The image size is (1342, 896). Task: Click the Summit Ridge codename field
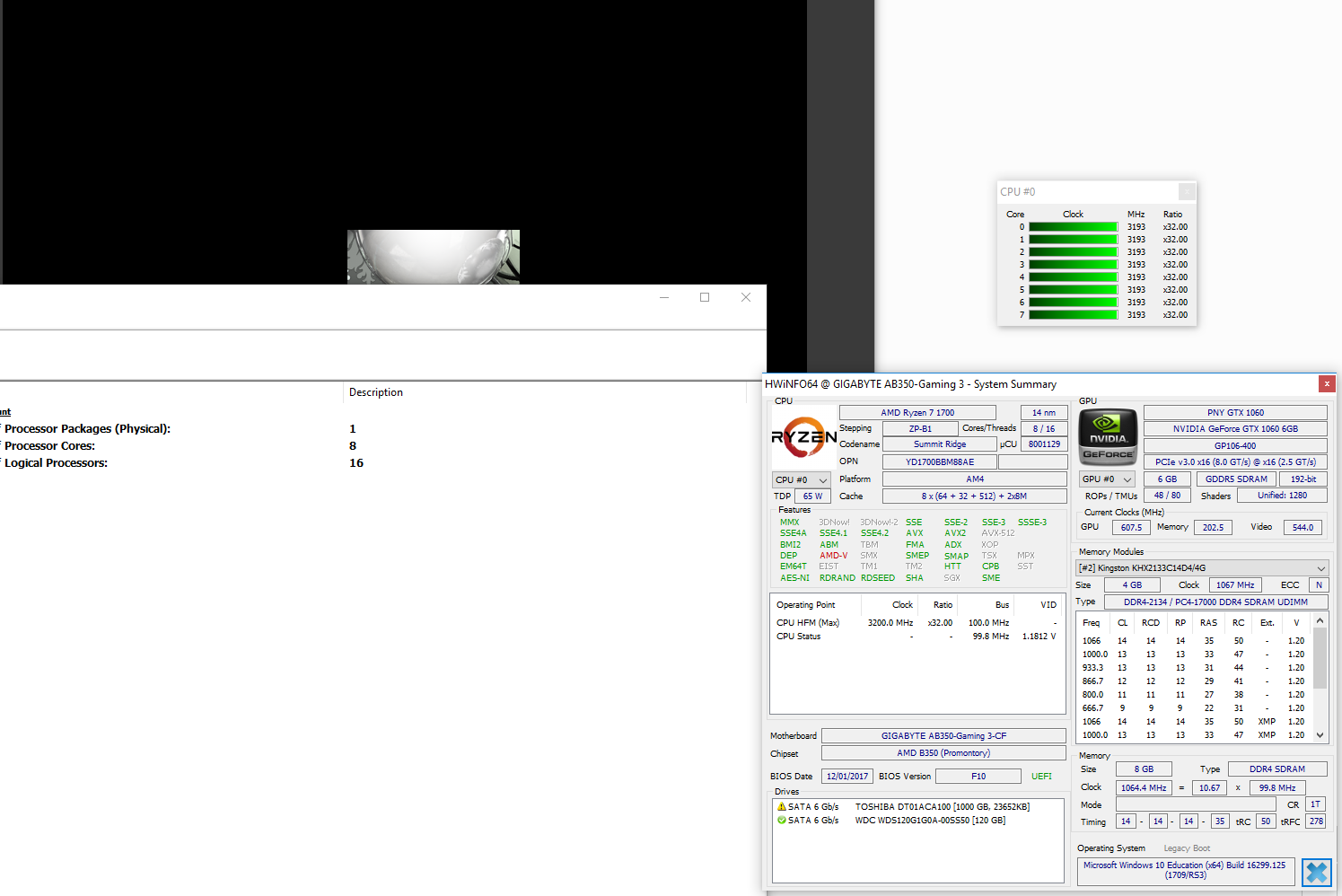pos(940,444)
